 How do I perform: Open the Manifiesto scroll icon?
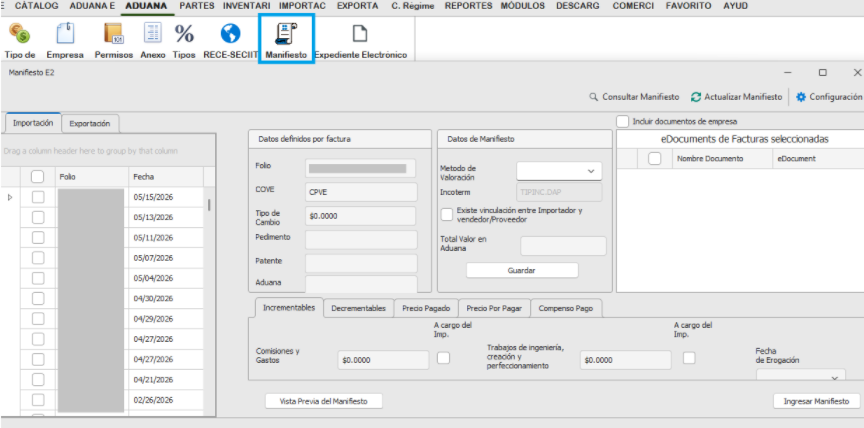286,34
